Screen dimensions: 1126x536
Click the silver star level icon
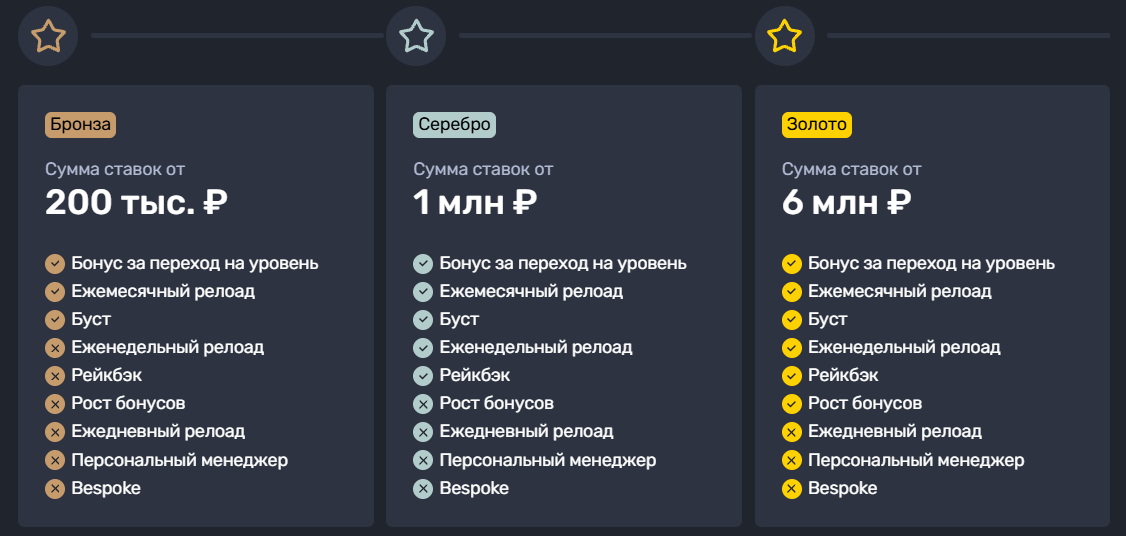coord(416,36)
